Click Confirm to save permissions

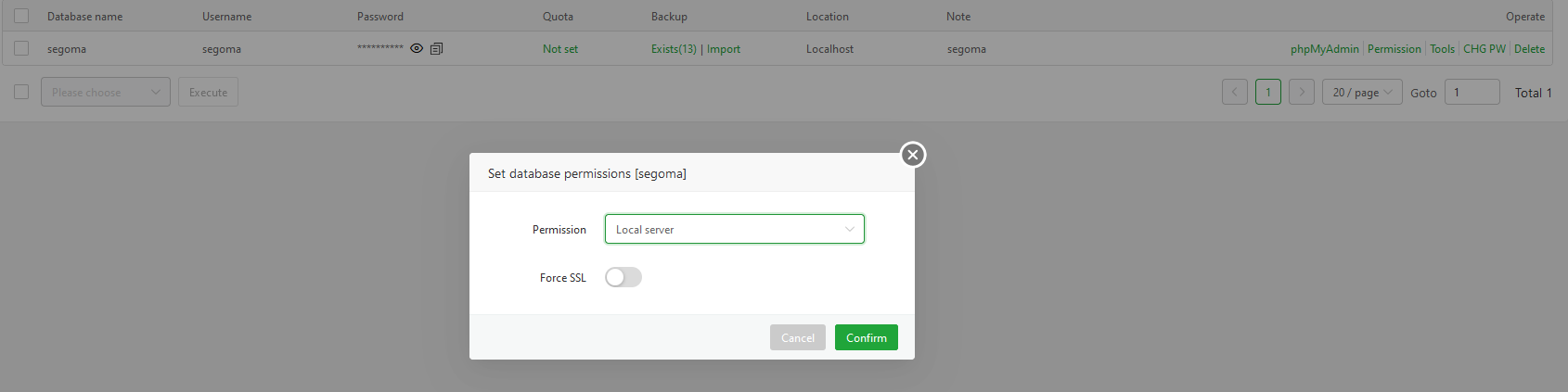(x=866, y=337)
